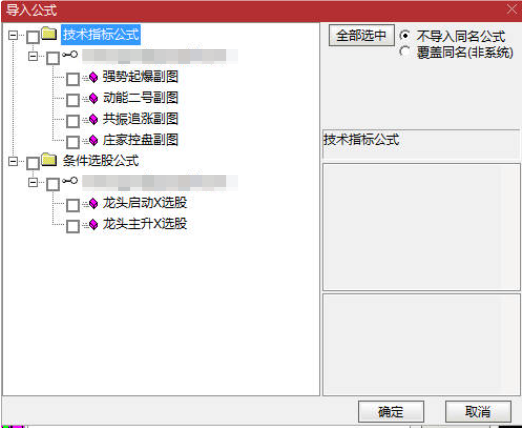Check the box for 强势起爆副图
Image resolution: width=524 pixels, height=428 pixels.
pyautogui.click(x=73, y=79)
